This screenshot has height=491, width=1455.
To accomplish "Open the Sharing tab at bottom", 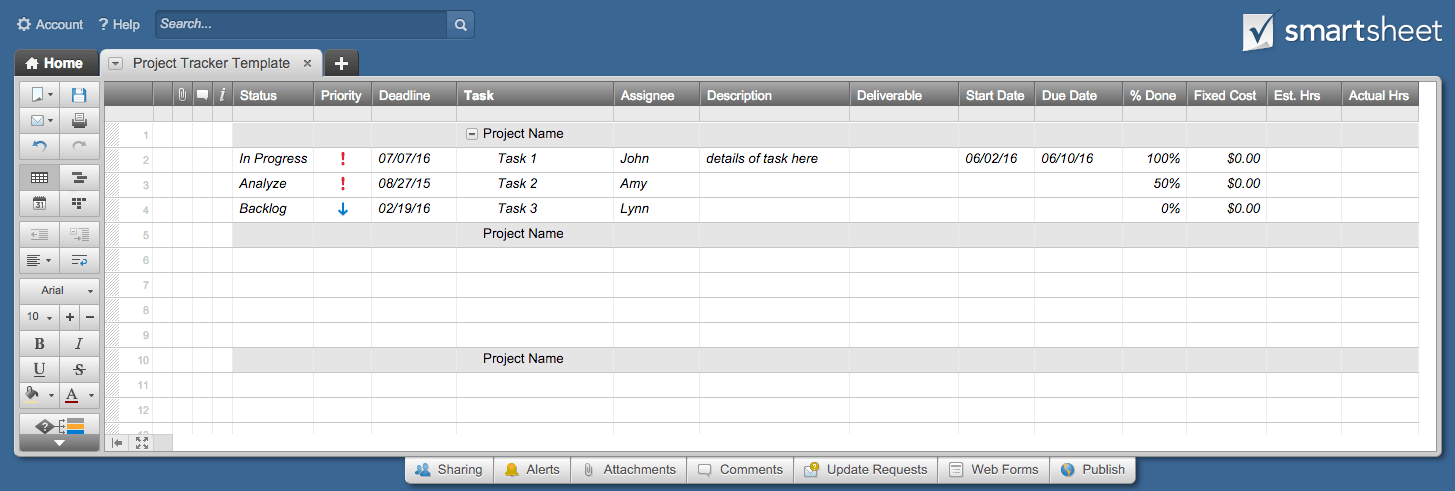I will pyautogui.click(x=449, y=469).
